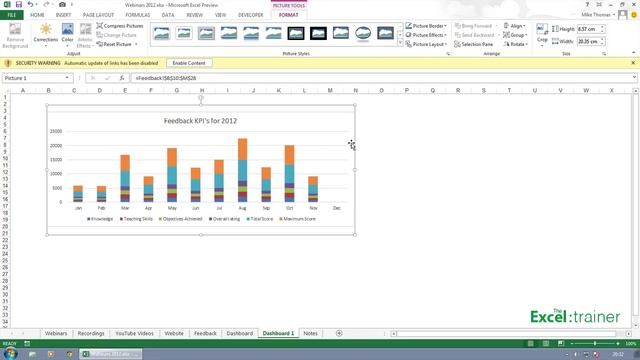Click the formula bar
Screen dimensions: 640x360
click(x=380, y=78)
